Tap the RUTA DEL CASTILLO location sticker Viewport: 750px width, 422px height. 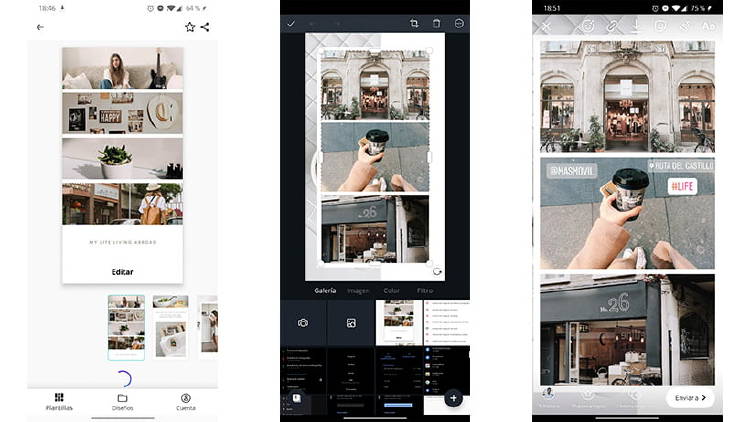pos(681,166)
